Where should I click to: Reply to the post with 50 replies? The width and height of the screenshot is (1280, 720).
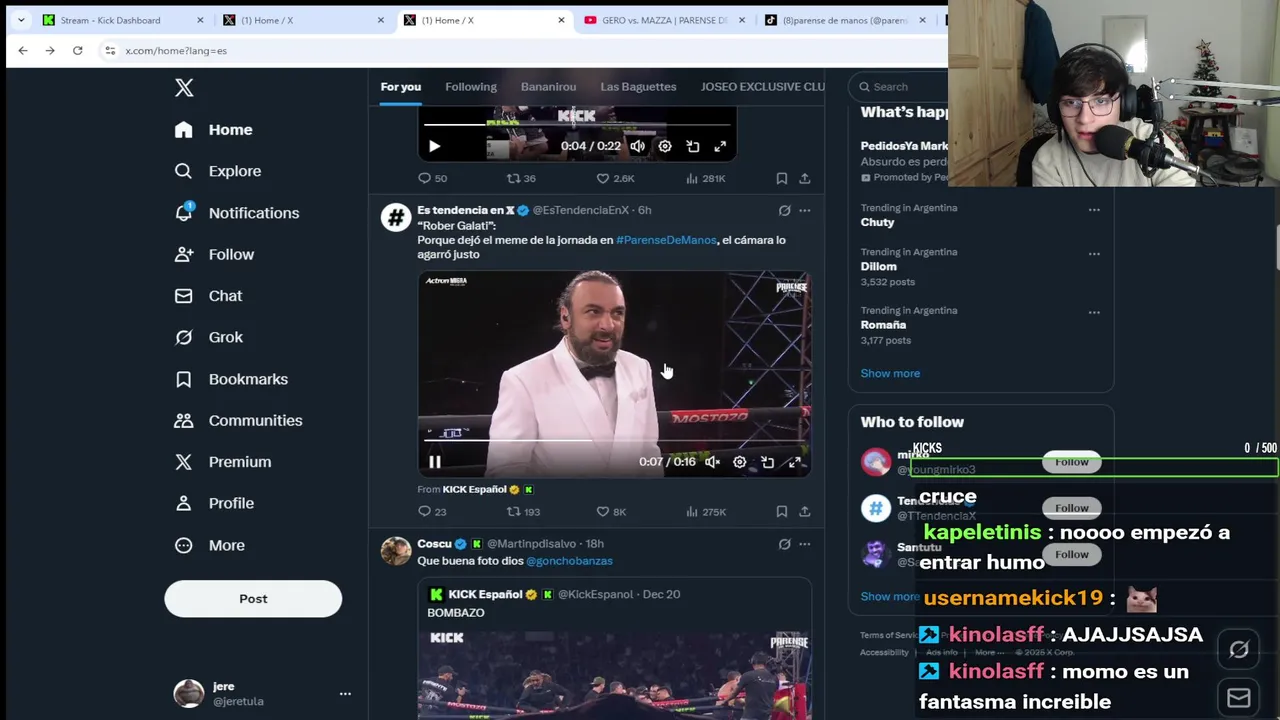point(432,178)
